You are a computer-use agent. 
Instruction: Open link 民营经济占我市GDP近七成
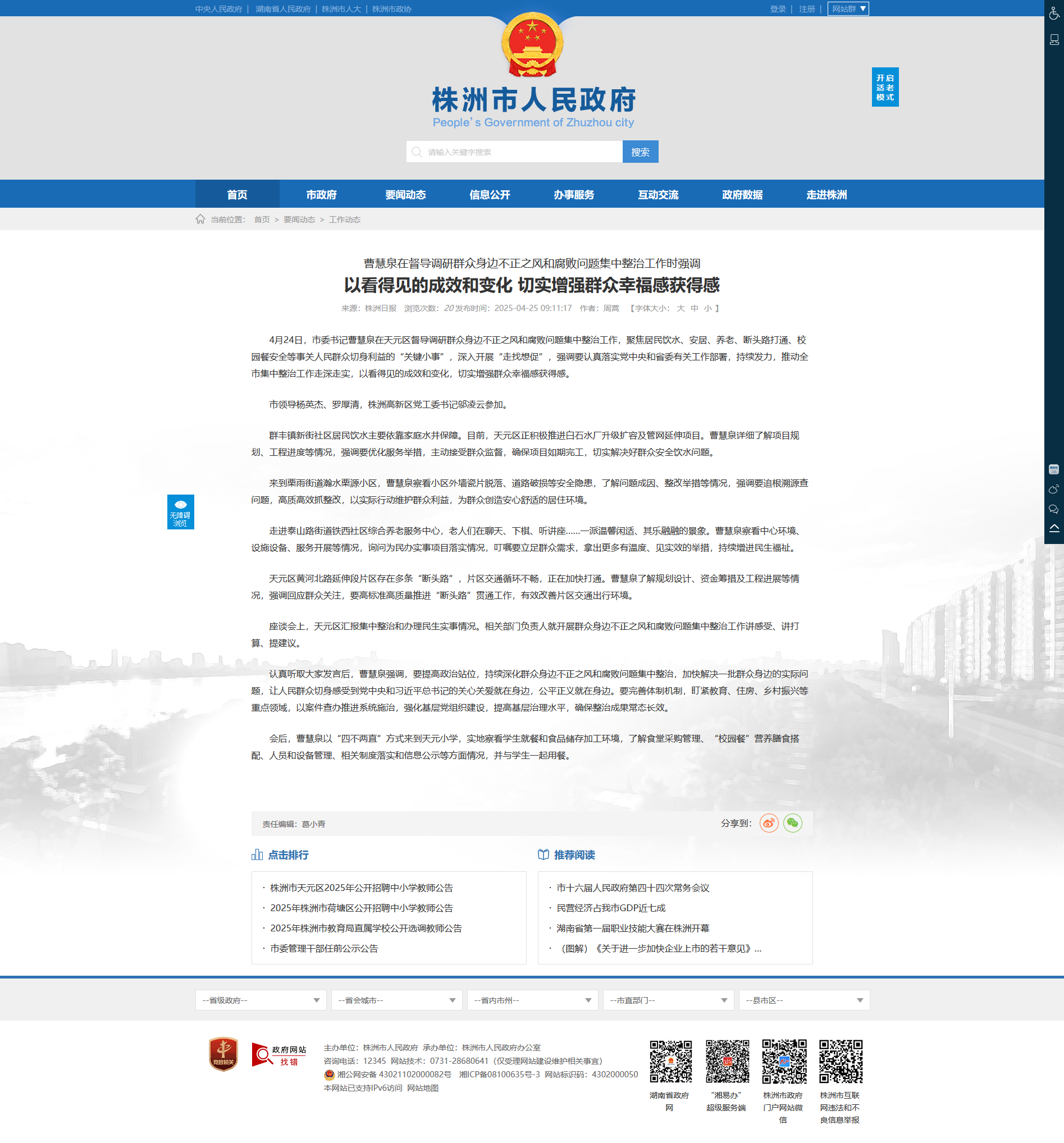coord(611,908)
